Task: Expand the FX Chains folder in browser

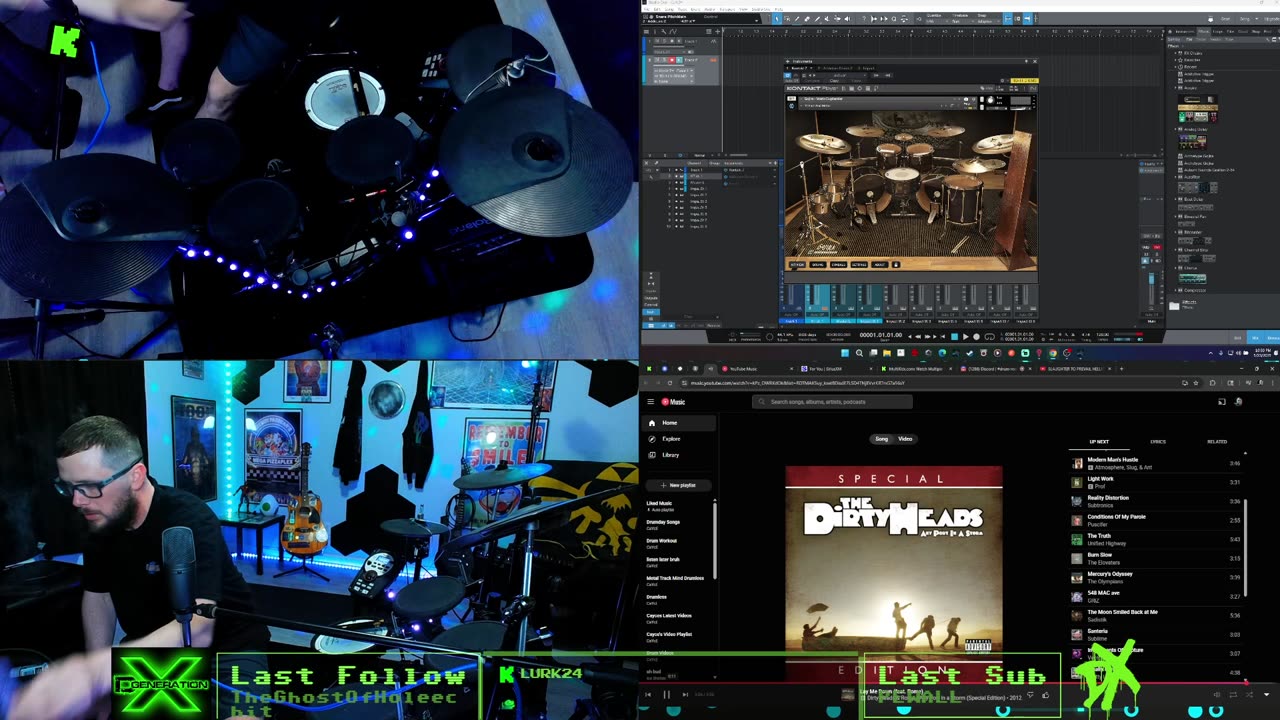Action: [1176, 53]
